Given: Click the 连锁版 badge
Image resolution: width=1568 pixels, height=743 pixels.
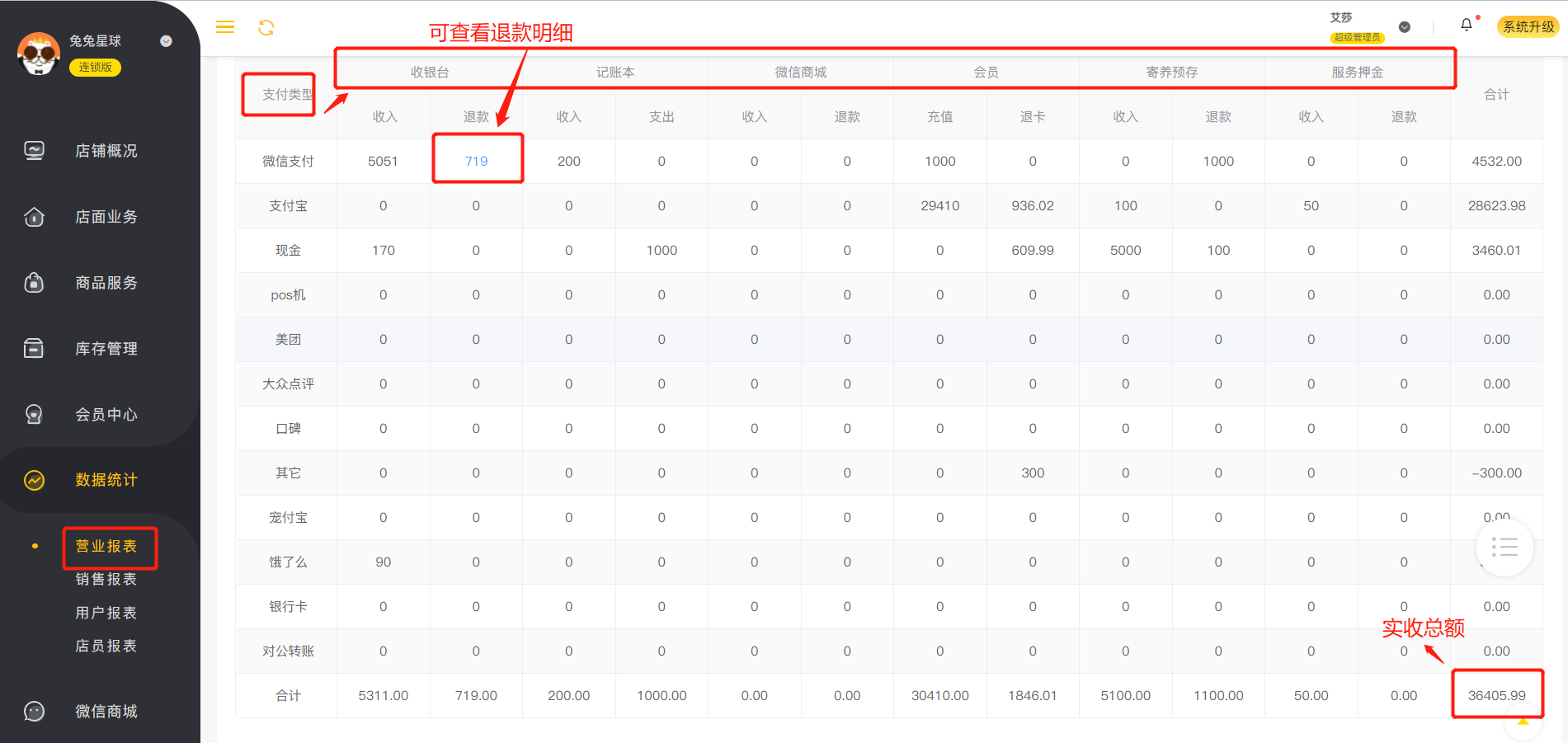Looking at the screenshot, I should point(96,67).
